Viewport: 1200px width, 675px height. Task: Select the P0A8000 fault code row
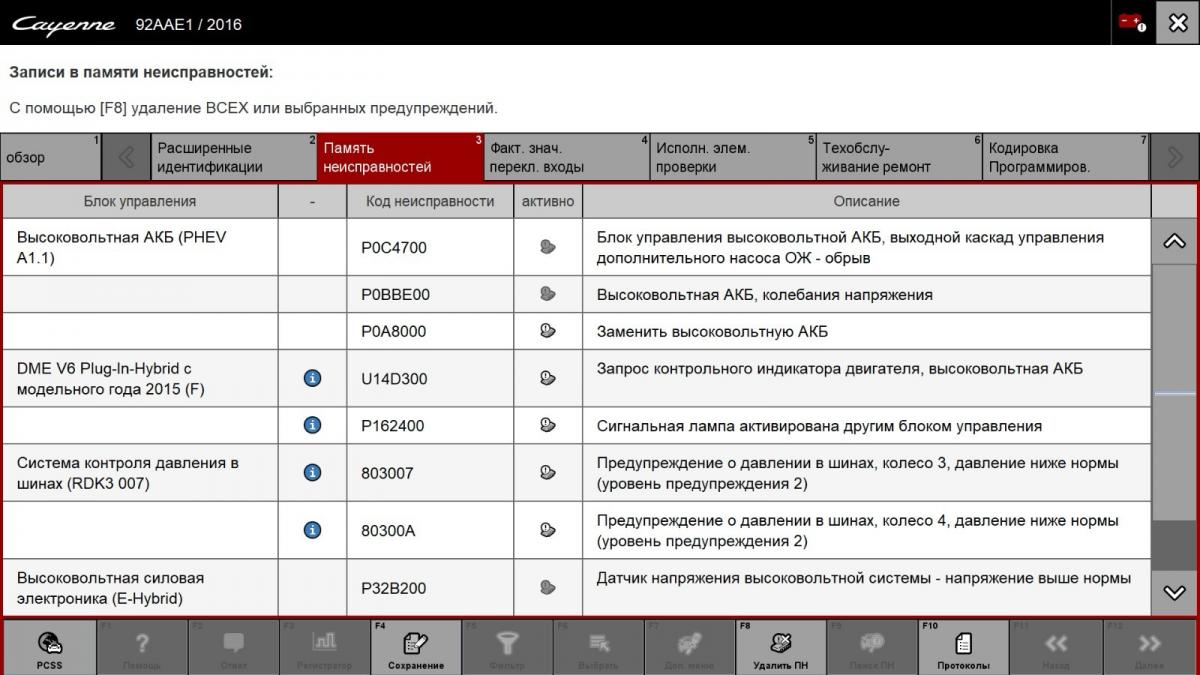click(x=393, y=331)
